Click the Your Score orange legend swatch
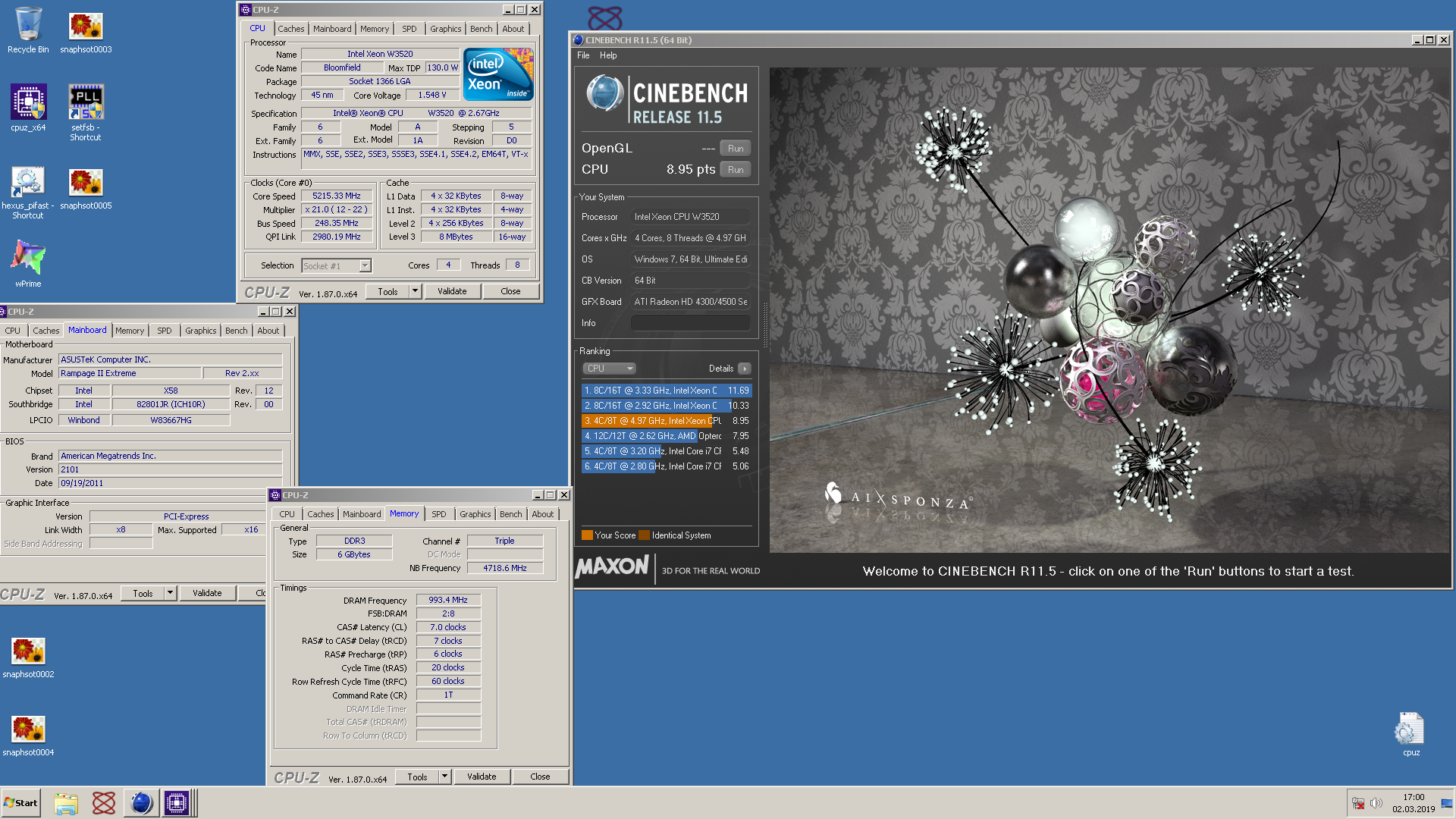 (x=587, y=535)
